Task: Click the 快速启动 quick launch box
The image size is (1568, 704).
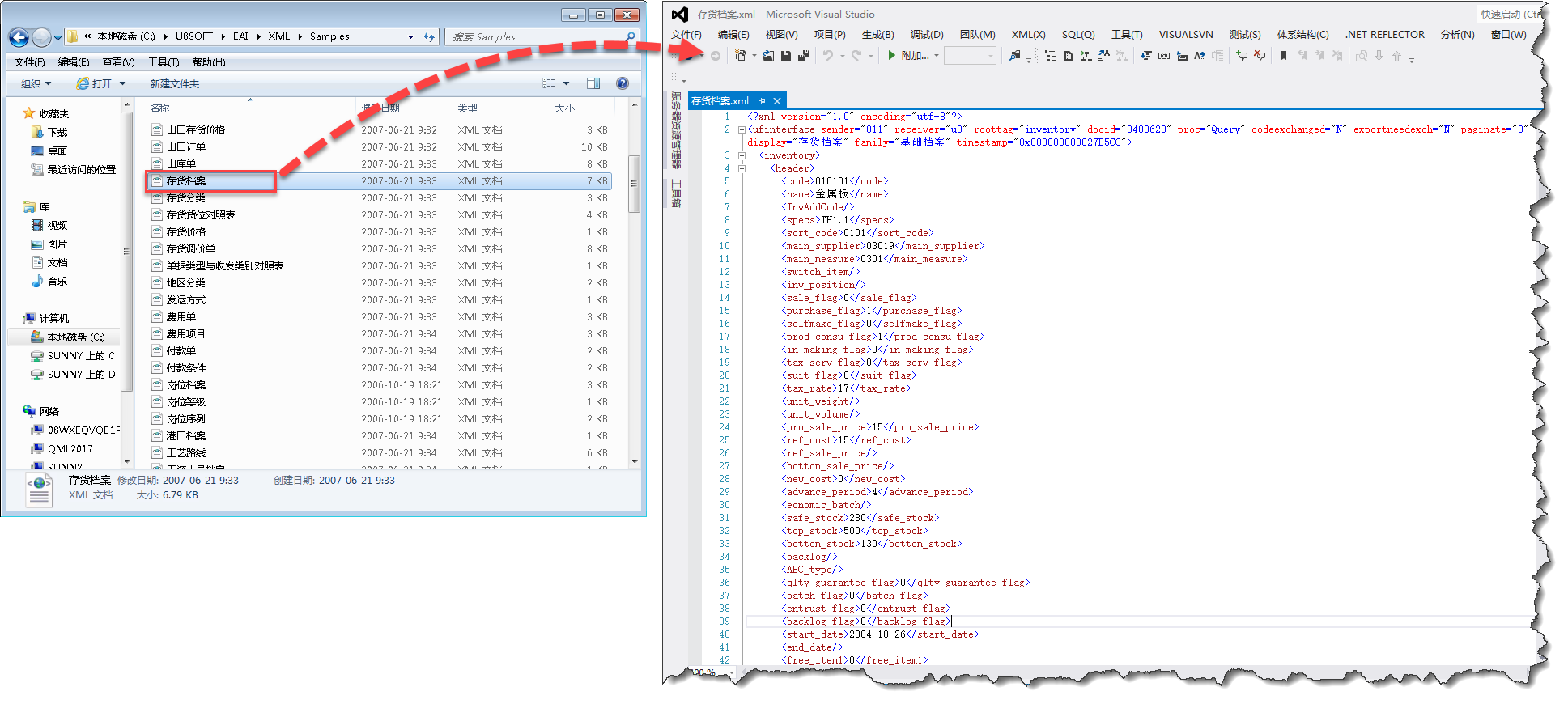Action: tap(1510, 15)
